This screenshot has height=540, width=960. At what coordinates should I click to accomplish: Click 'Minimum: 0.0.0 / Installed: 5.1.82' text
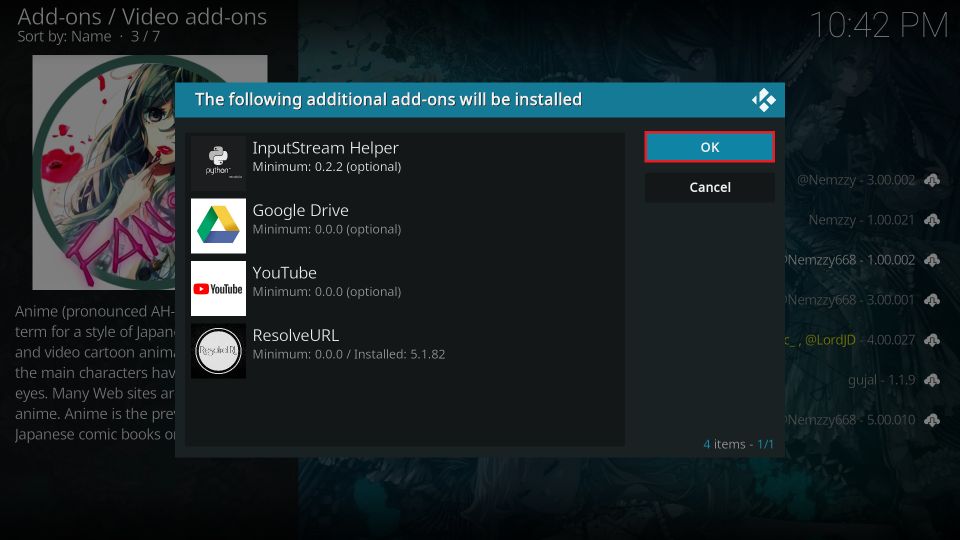pyautogui.click(x=349, y=354)
